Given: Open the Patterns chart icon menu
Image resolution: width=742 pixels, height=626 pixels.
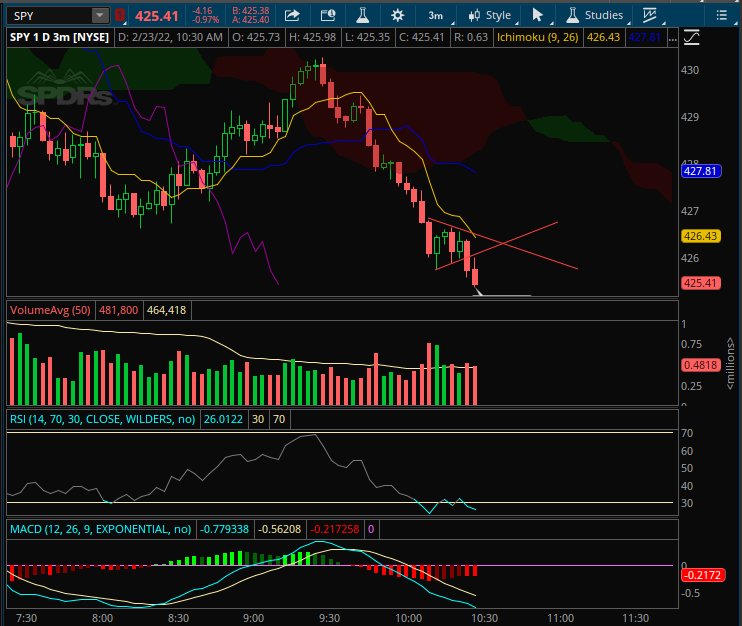Looking at the screenshot, I should pos(651,16).
